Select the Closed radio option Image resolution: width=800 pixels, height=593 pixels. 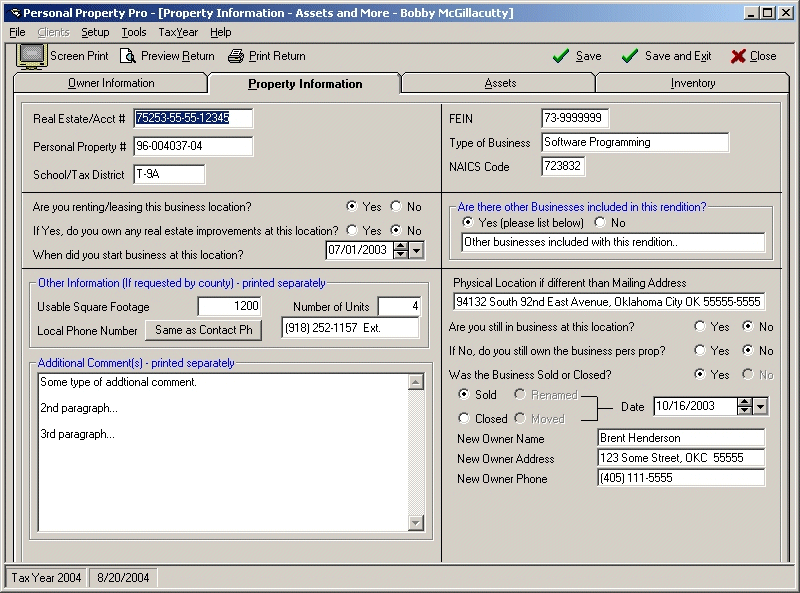(x=464, y=418)
